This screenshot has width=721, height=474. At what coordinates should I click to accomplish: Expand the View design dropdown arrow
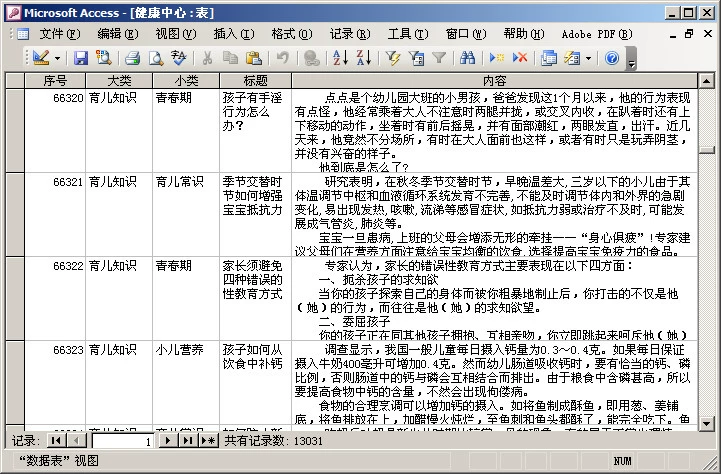(57, 58)
